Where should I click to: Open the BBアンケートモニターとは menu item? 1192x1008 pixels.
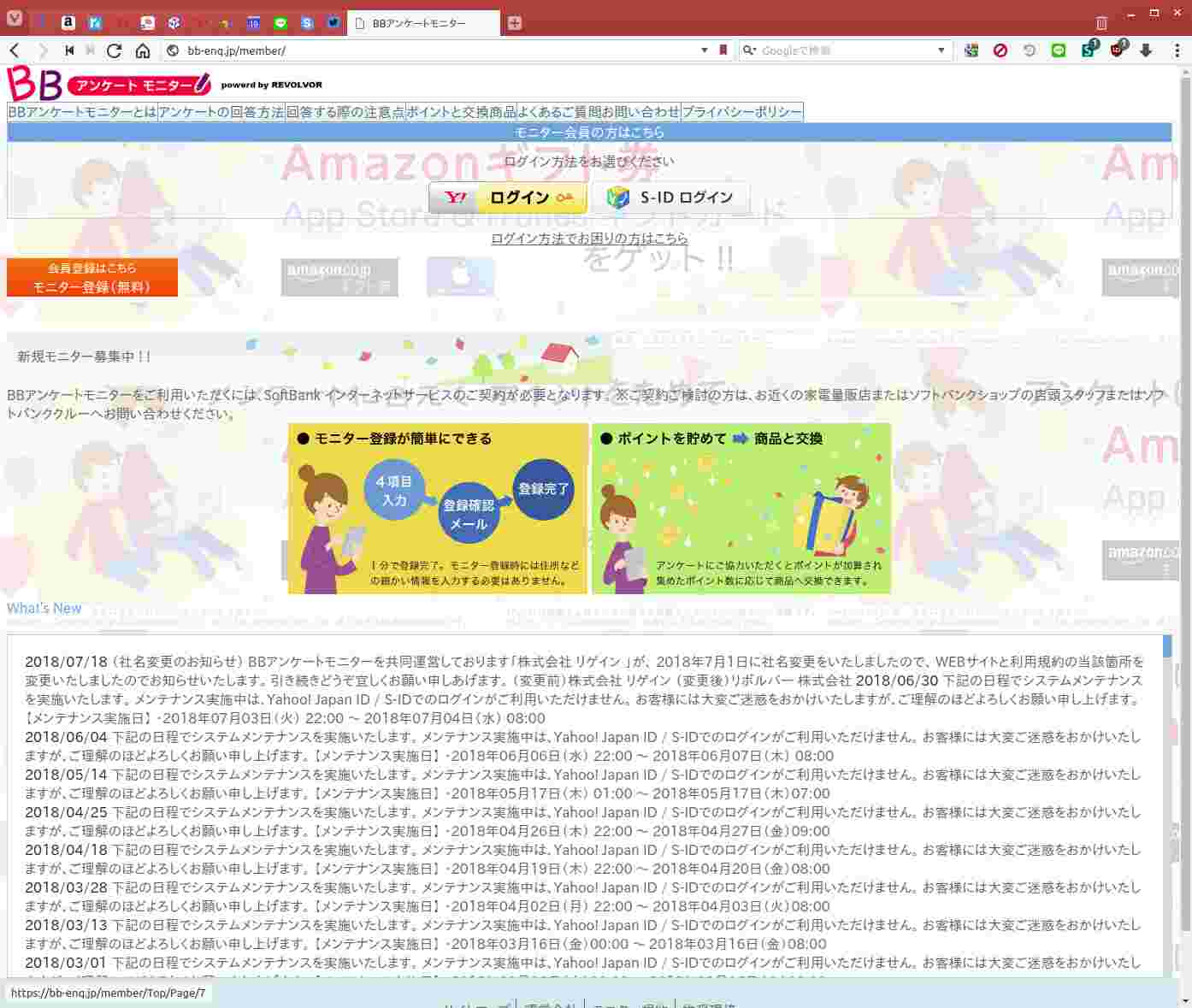(x=82, y=112)
